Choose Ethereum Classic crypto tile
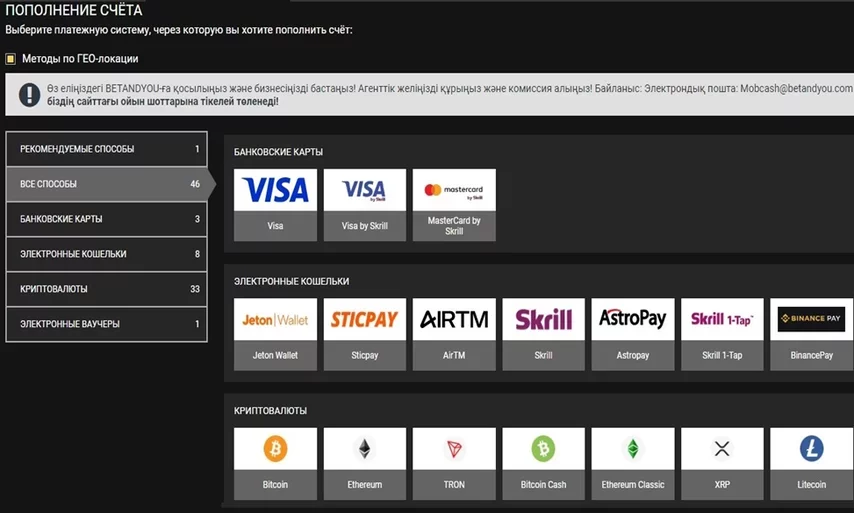854x513 pixels. [633, 463]
